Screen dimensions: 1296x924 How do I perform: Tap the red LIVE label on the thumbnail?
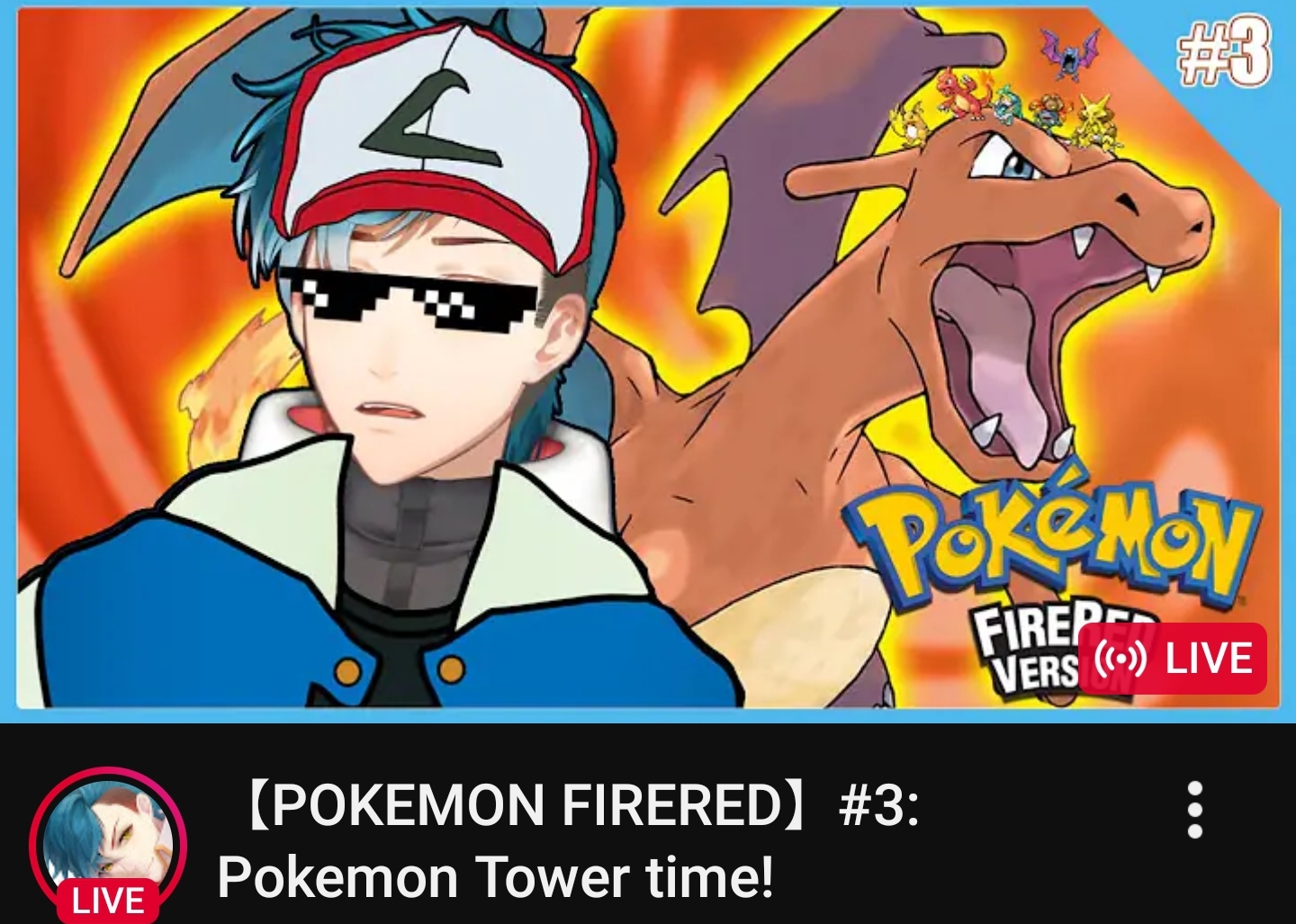[1172, 659]
